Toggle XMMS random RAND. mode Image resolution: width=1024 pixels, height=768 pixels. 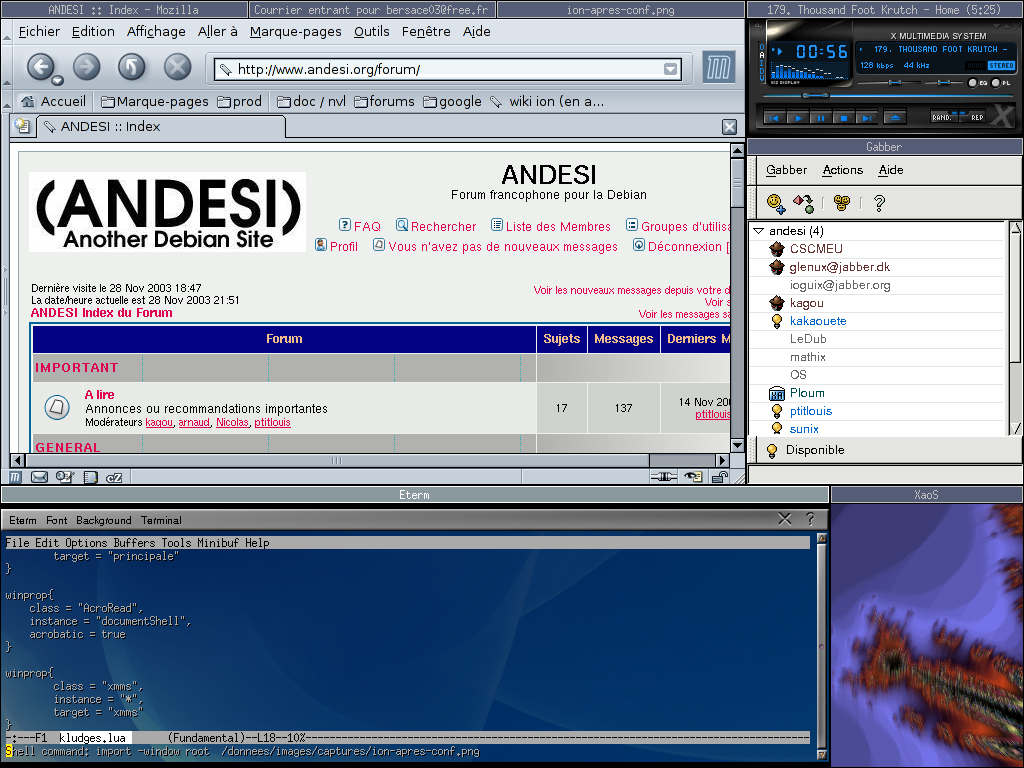tap(942, 118)
